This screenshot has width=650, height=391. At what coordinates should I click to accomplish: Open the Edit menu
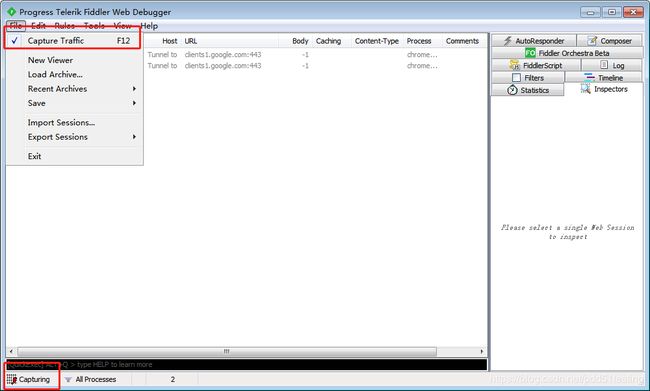coord(39,26)
